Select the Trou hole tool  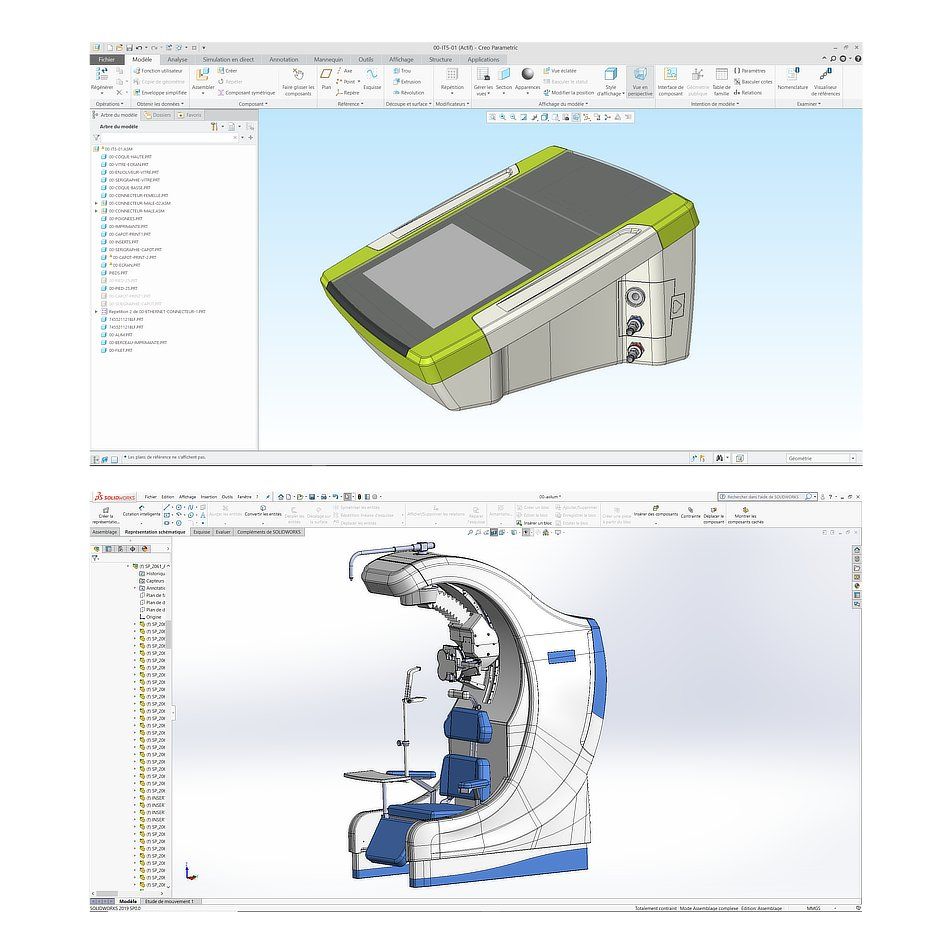[x=402, y=71]
